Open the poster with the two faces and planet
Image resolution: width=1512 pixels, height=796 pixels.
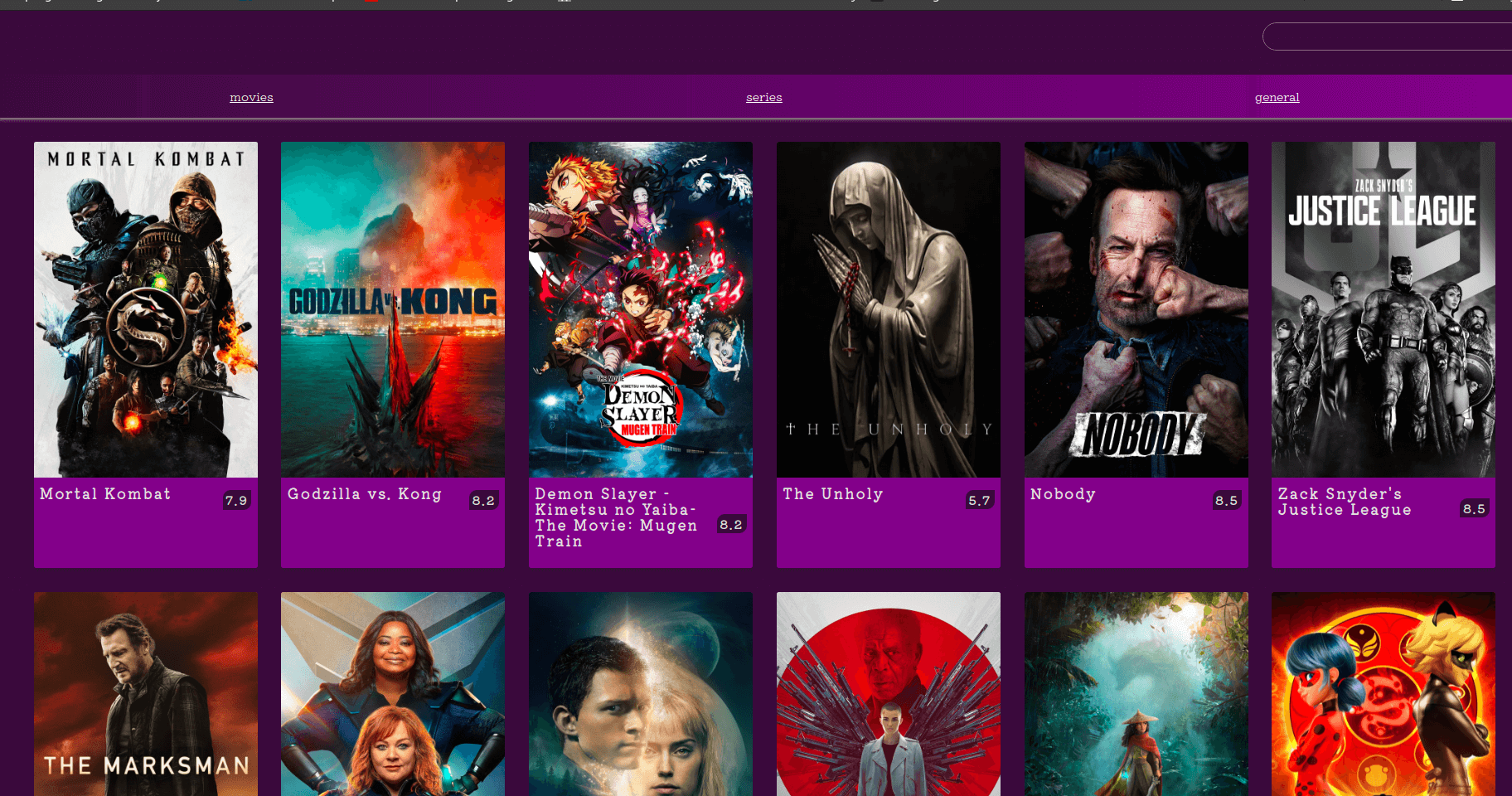(641, 694)
